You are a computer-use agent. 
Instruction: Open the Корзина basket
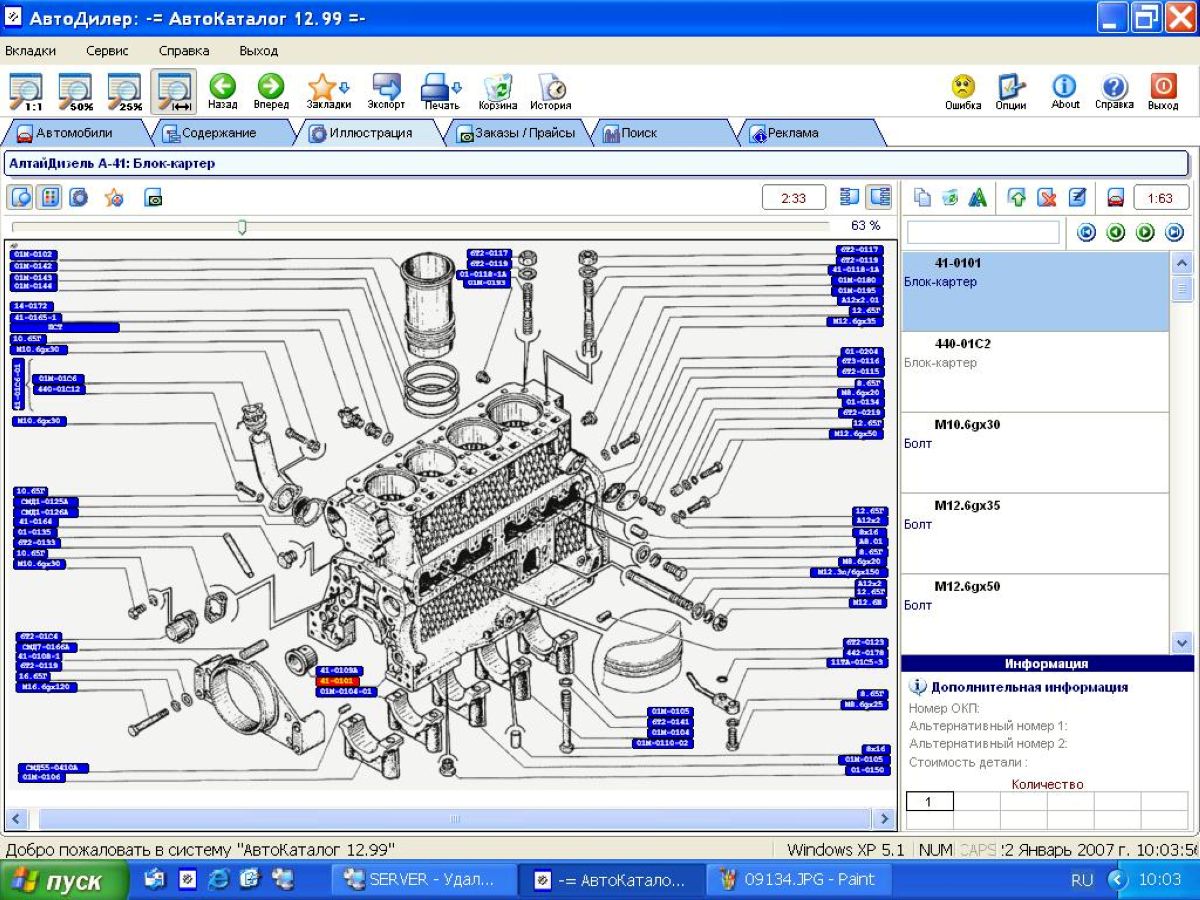(x=497, y=90)
